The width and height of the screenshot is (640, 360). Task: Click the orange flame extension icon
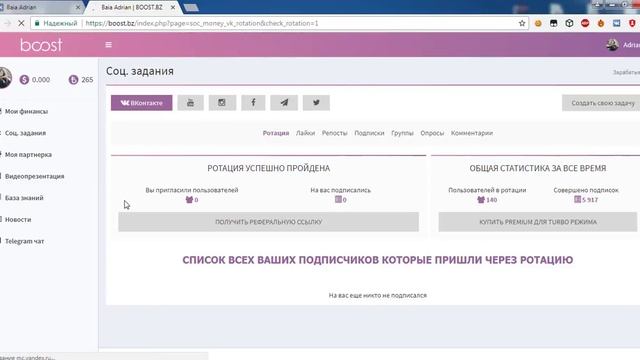601,23
